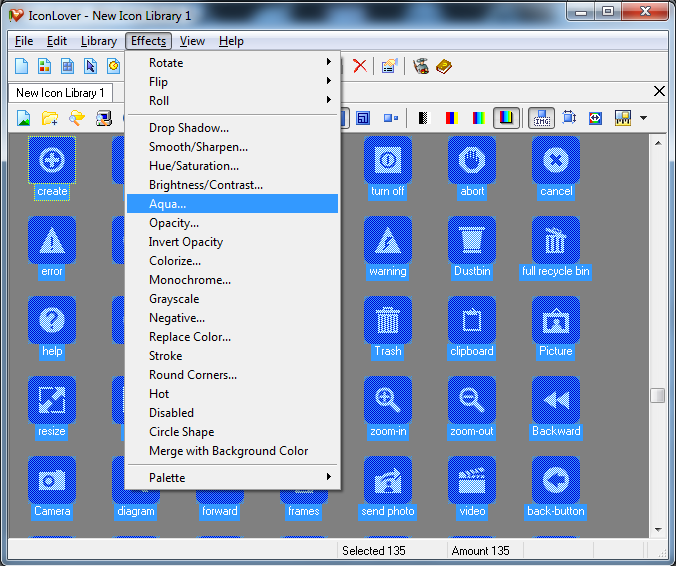Viewport: 676px width, 566px height.
Task: Expand the Rotate submenu
Action: coord(232,63)
